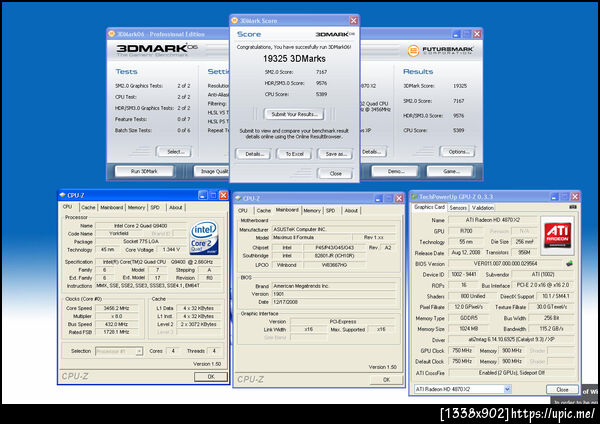Switch to the Sensors tab in GPU-Z
The image size is (600, 424).
[x=458, y=208]
